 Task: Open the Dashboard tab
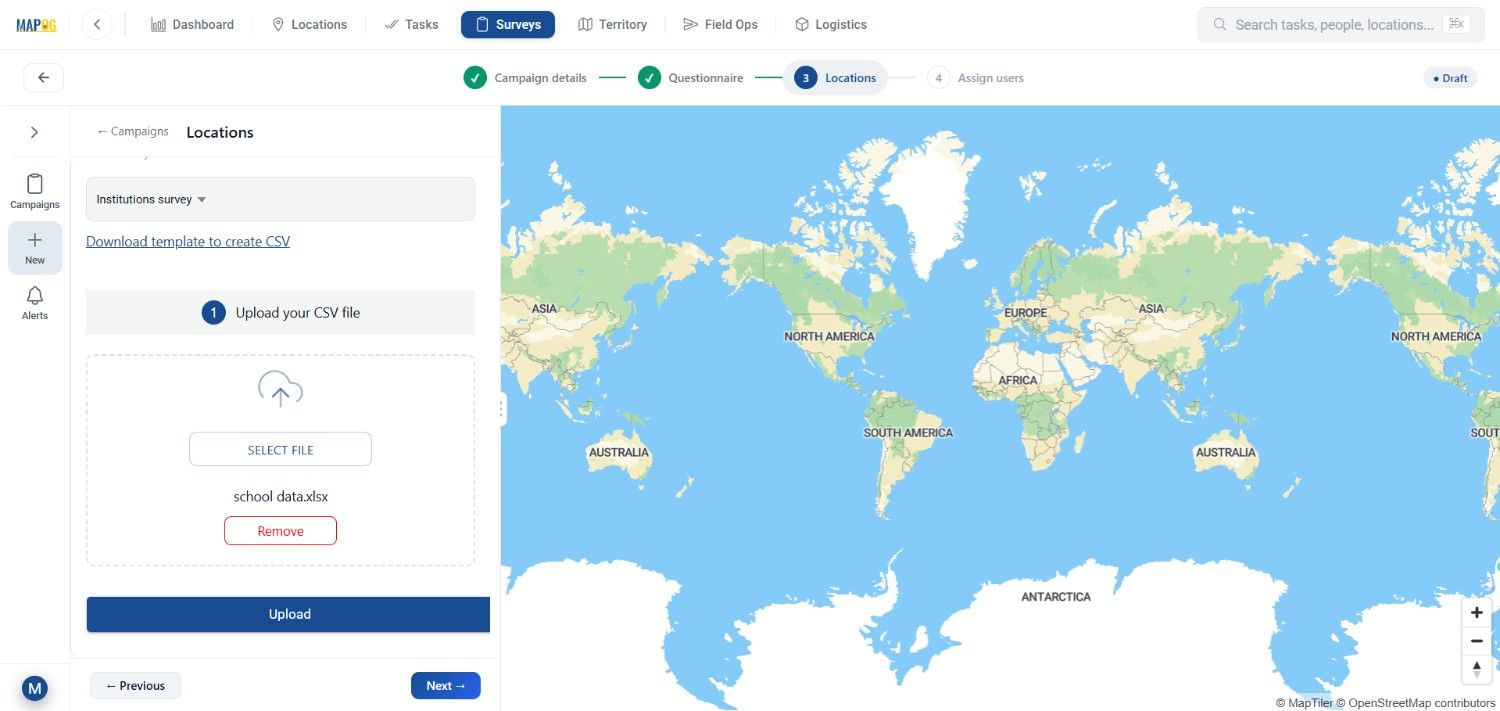(193, 24)
